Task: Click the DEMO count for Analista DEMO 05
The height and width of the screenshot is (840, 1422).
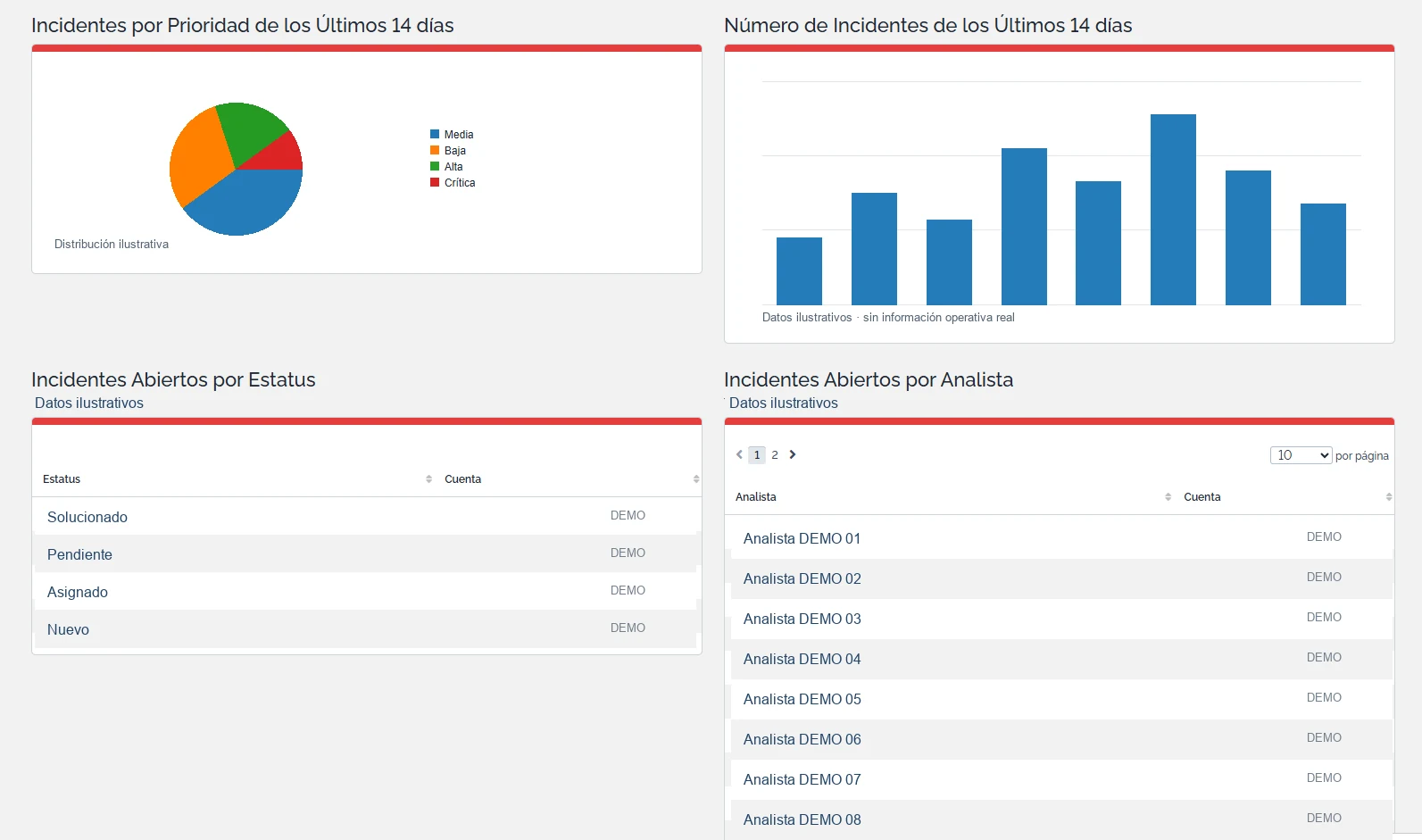Action: [x=1324, y=697]
